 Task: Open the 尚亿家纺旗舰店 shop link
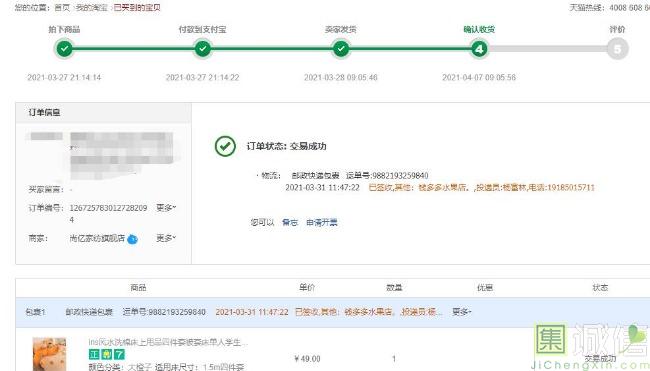pos(97,238)
